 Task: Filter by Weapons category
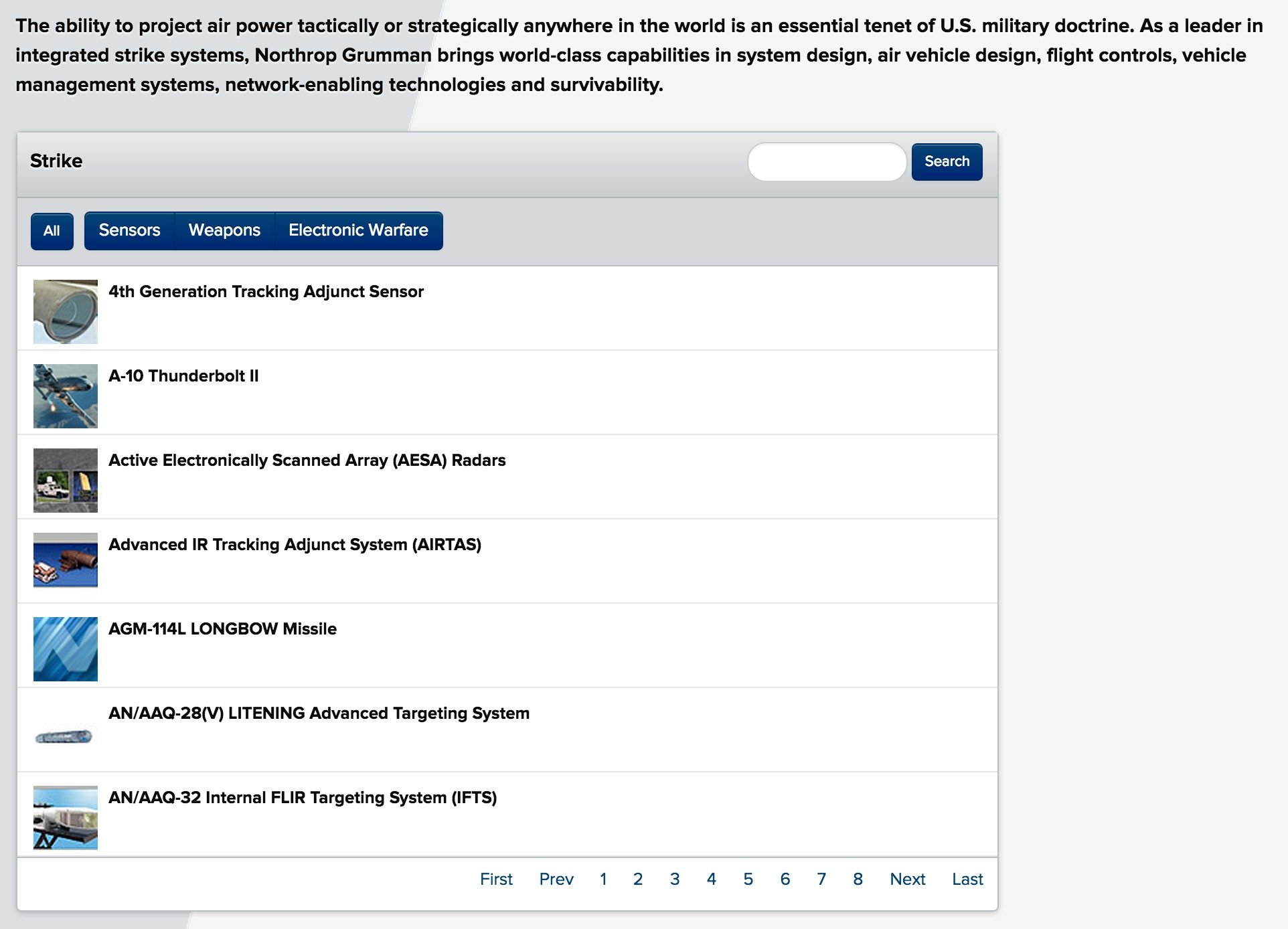[224, 231]
